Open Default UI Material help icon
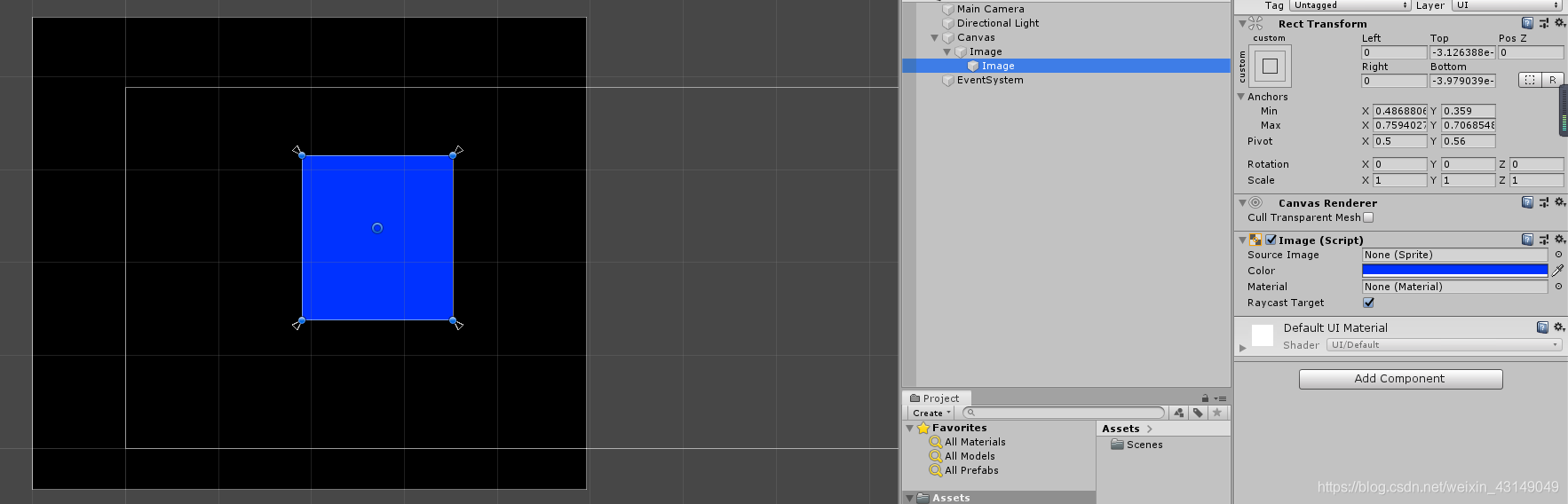The height and width of the screenshot is (504, 1568). [1542, 327]
